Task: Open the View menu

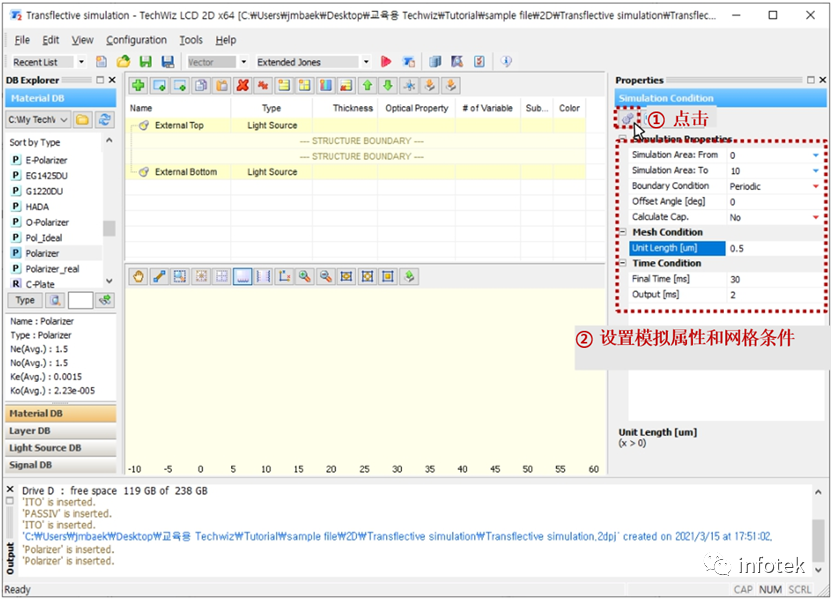Action: pyautogui.click(x=82, y=40)
